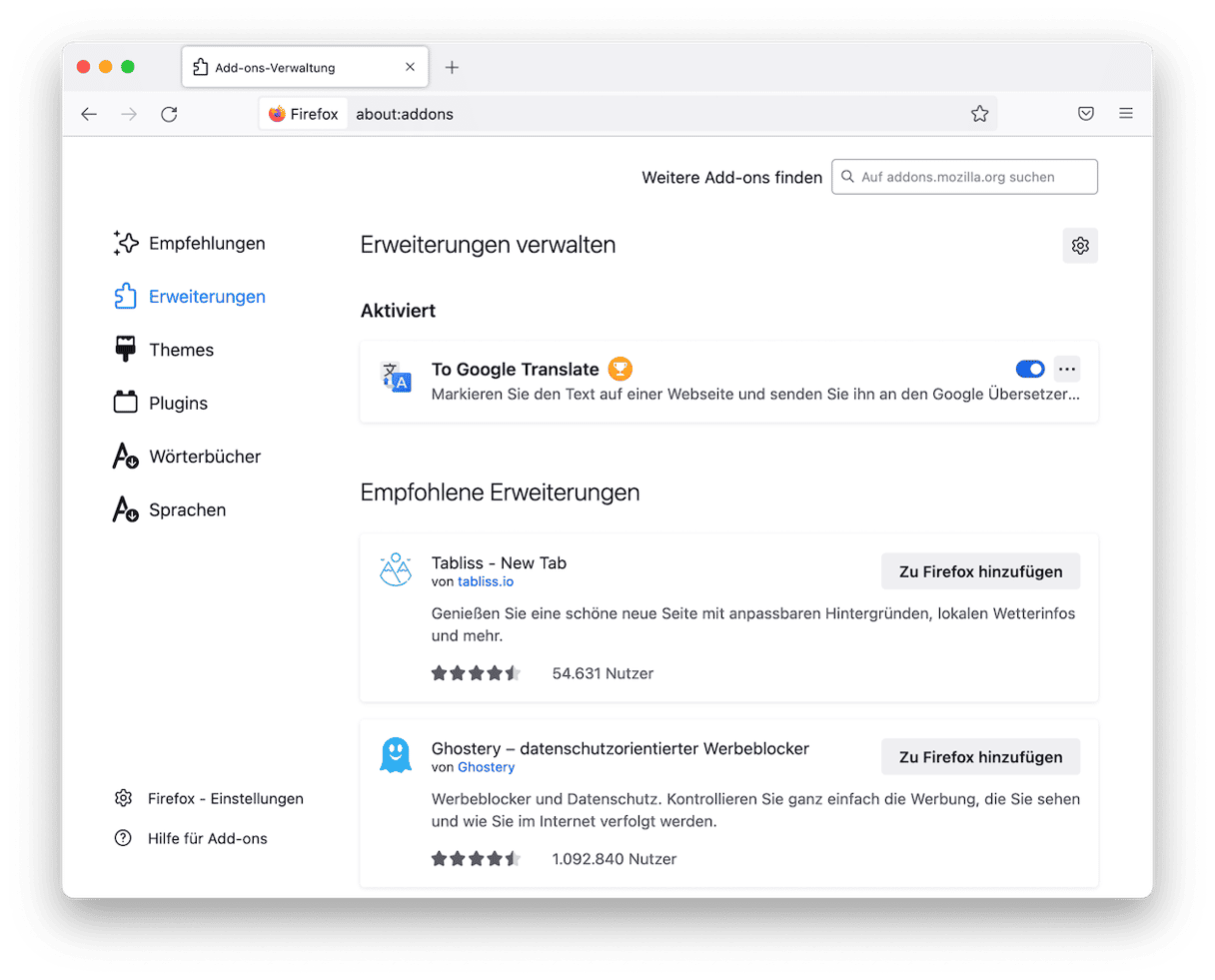Click the Tabliss extension icon

pyautogui.click(x=396, y=569)
